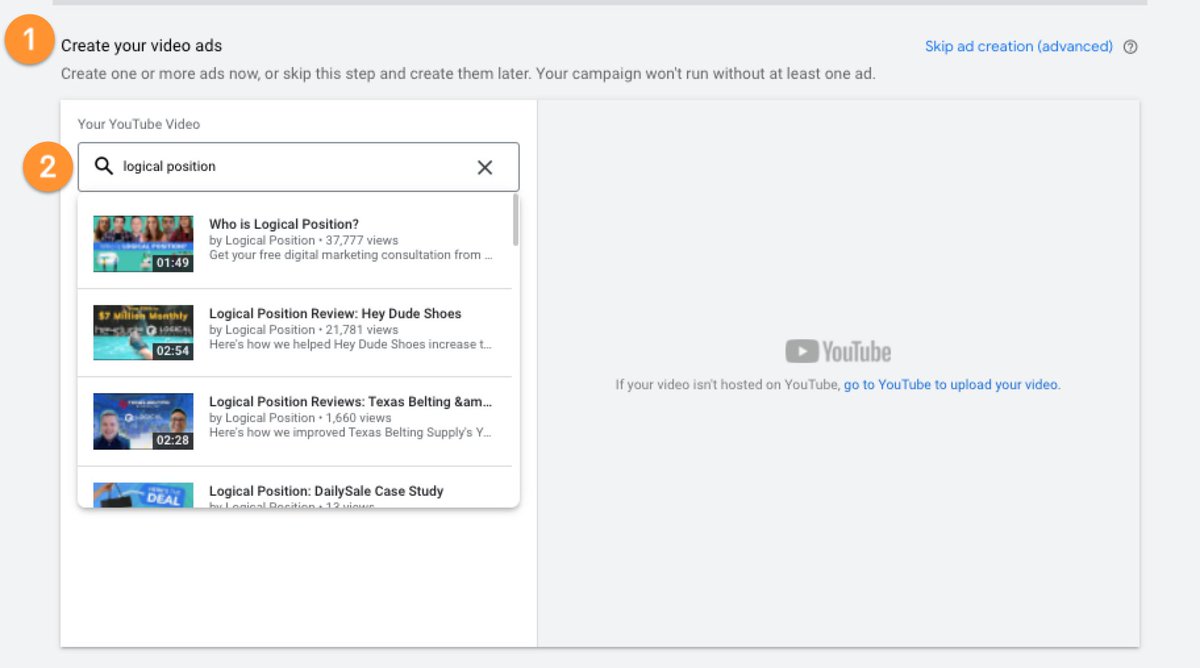1200x668 pixels.
Task: Open help icon beside Skip ad creation
Action: [1130, 47]
